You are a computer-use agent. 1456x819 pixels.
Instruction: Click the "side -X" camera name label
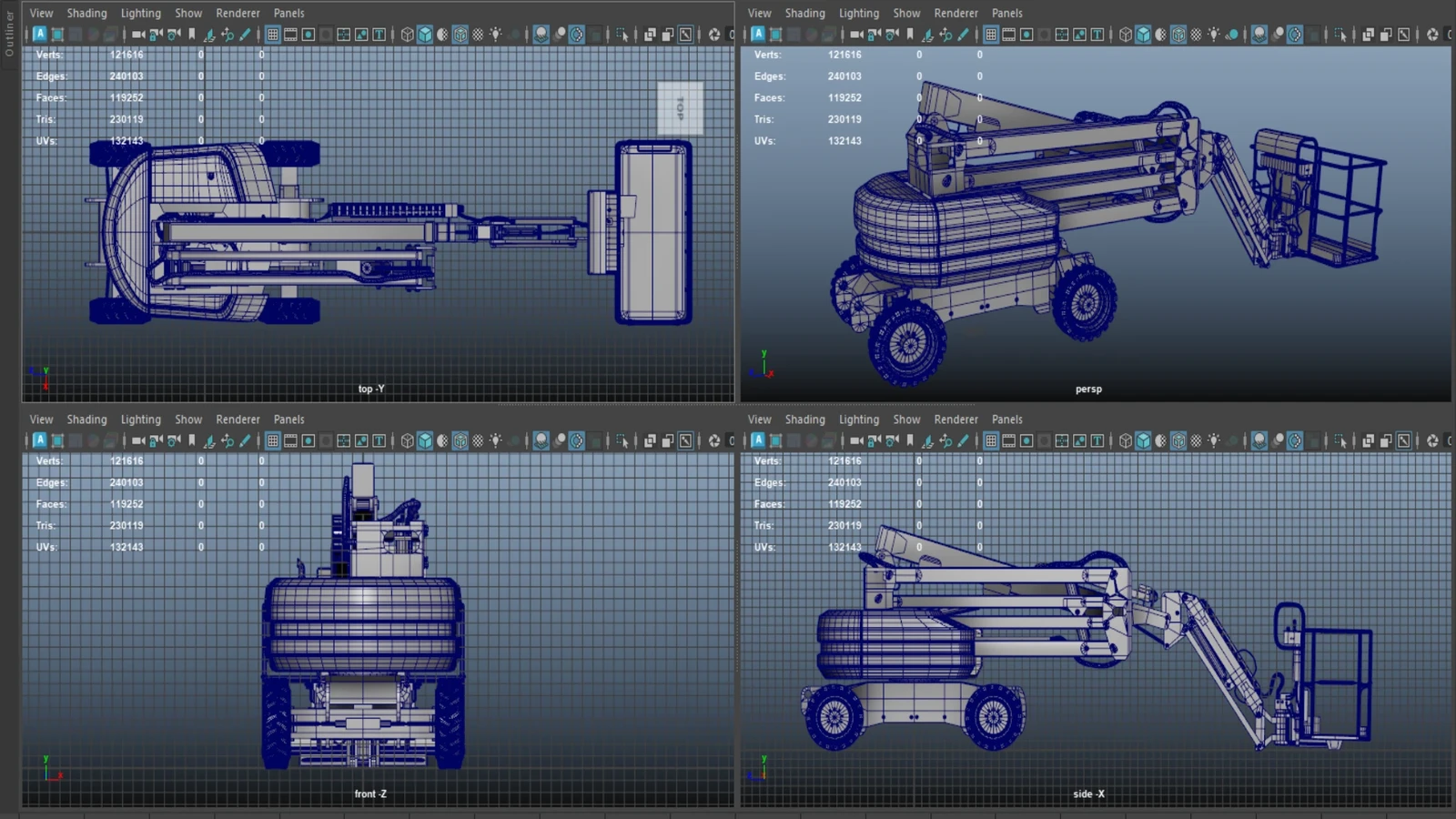[1088, 794]
